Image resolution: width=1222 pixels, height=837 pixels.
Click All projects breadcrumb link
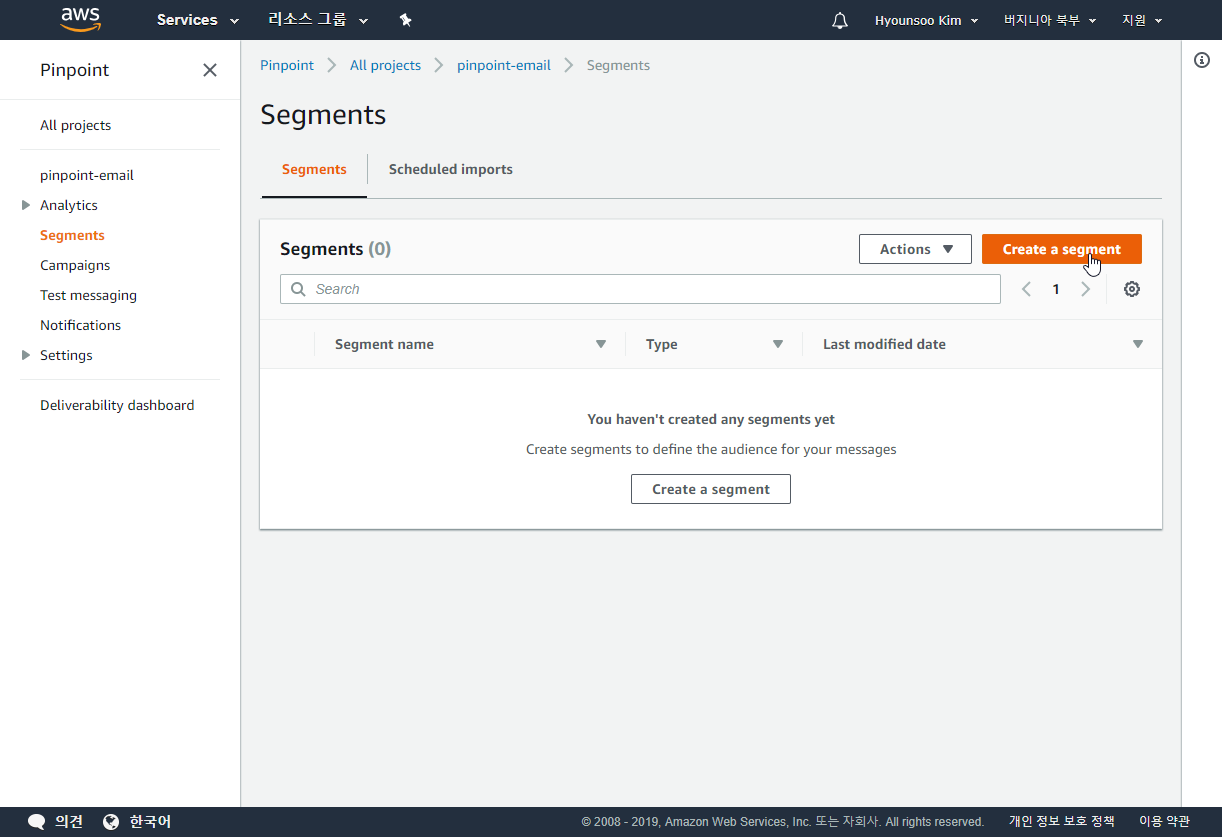pos(385,65)
